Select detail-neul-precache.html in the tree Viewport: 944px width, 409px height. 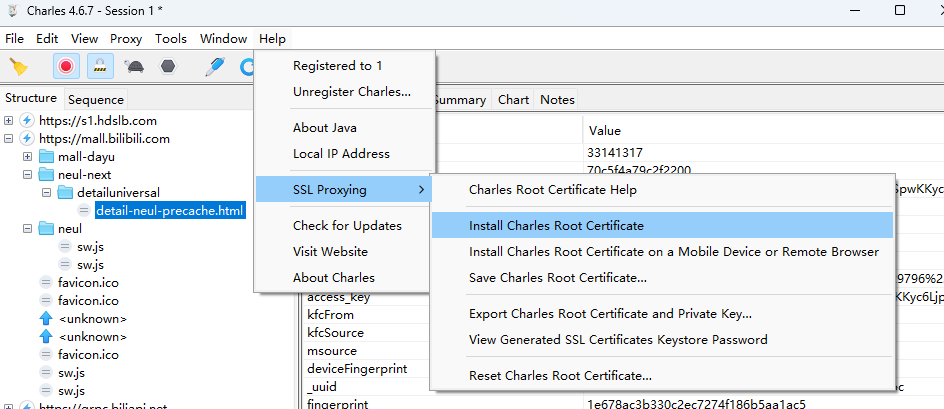tap(170, 211)
